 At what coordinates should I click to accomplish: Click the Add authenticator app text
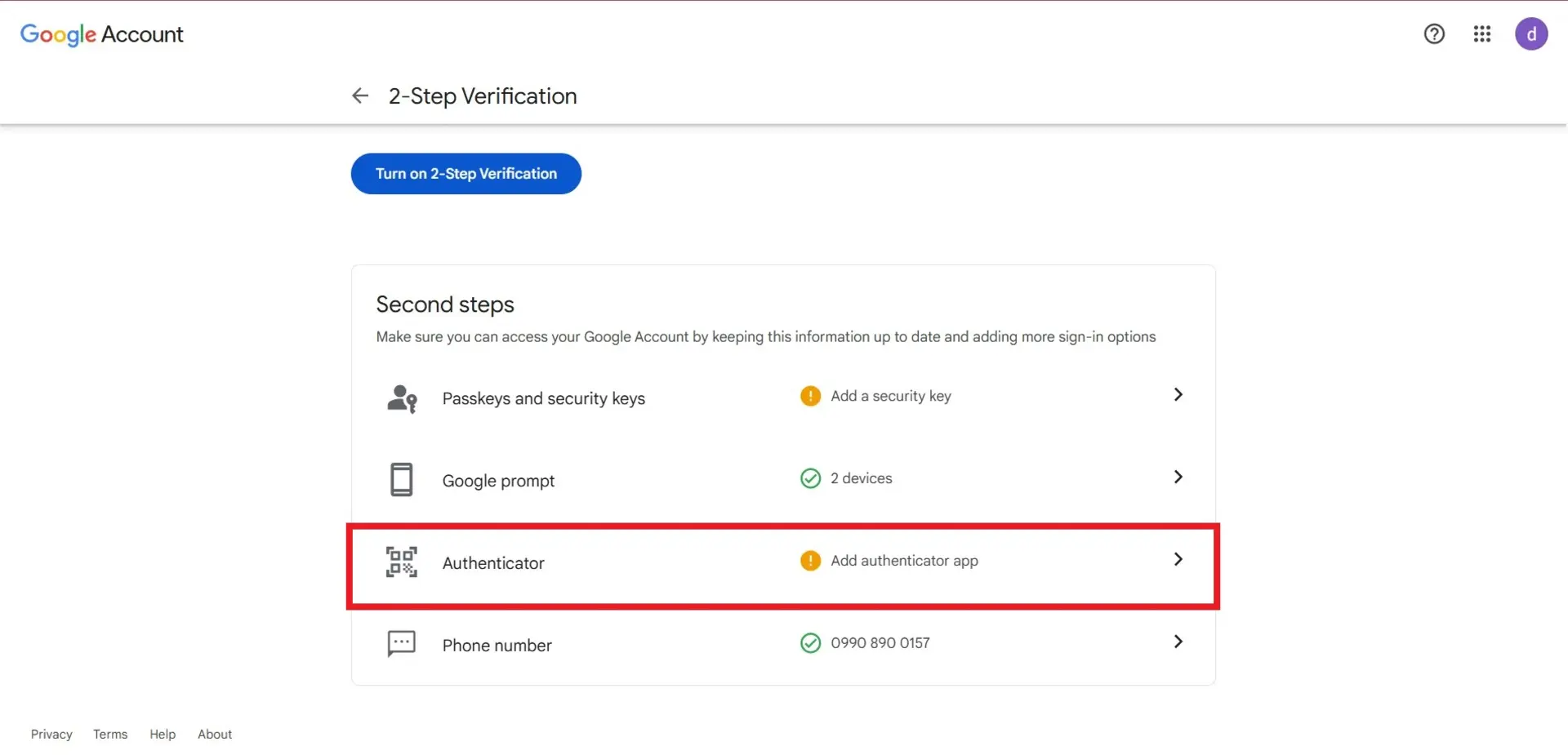(904, 561)
